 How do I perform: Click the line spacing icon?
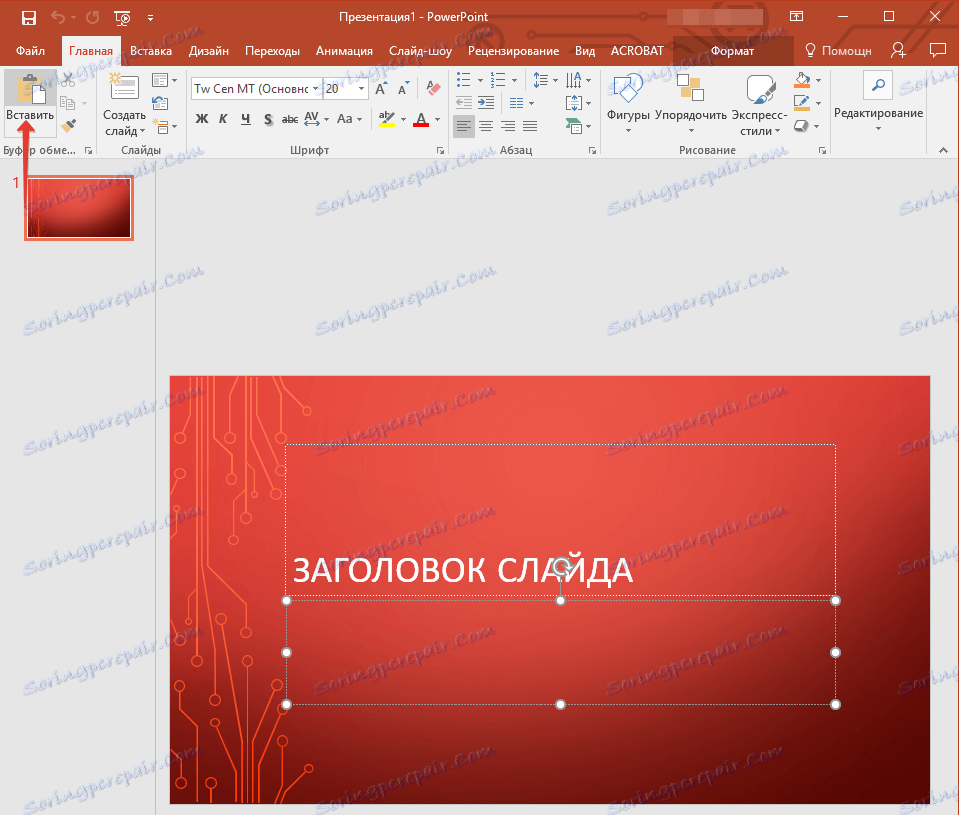541,80
